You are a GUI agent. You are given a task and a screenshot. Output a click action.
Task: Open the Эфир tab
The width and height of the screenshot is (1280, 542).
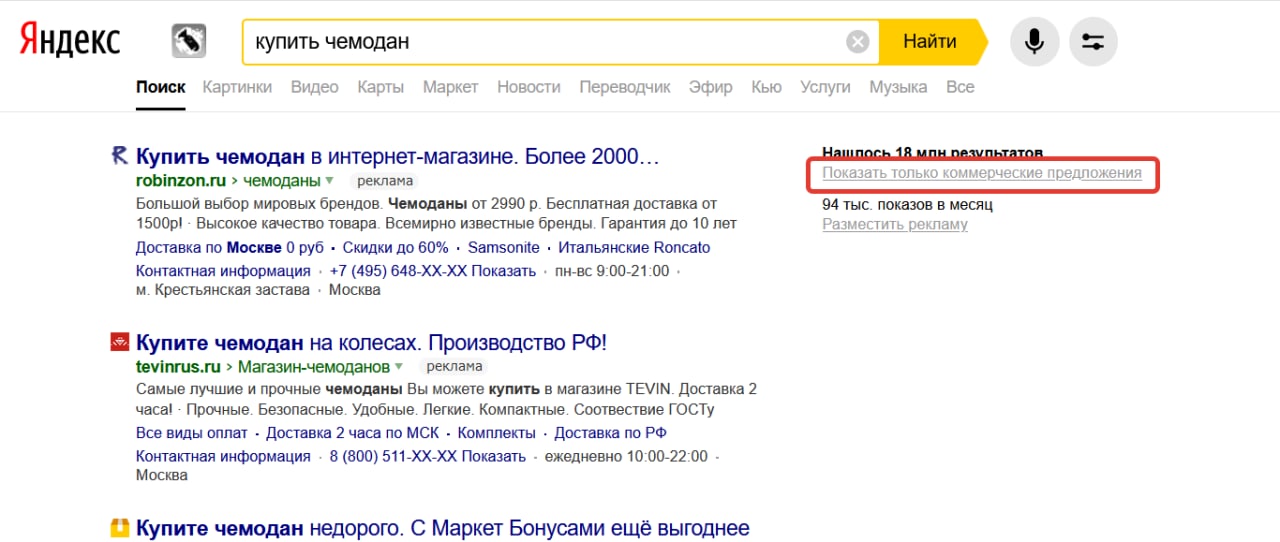coord(711,87)
